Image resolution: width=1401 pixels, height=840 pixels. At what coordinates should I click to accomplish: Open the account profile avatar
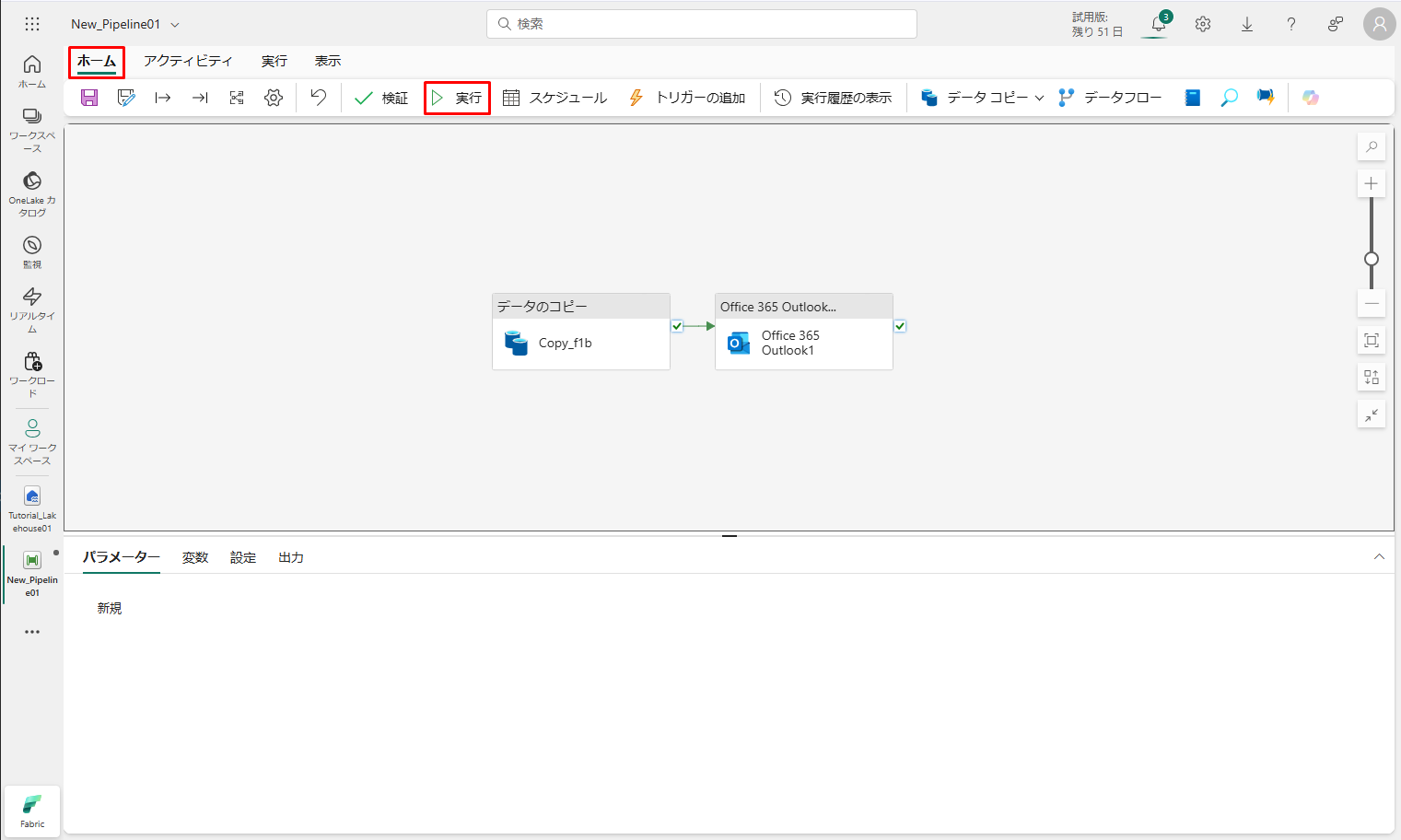point(1380,25)
